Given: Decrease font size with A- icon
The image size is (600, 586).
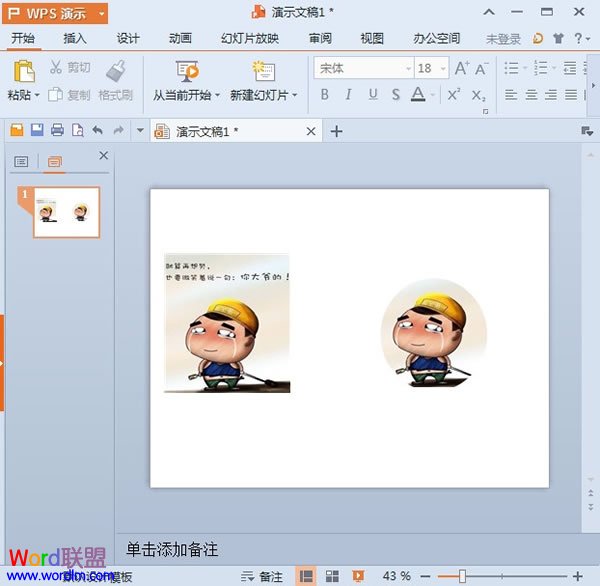Looking at the screenshot, I should [482, 69].
